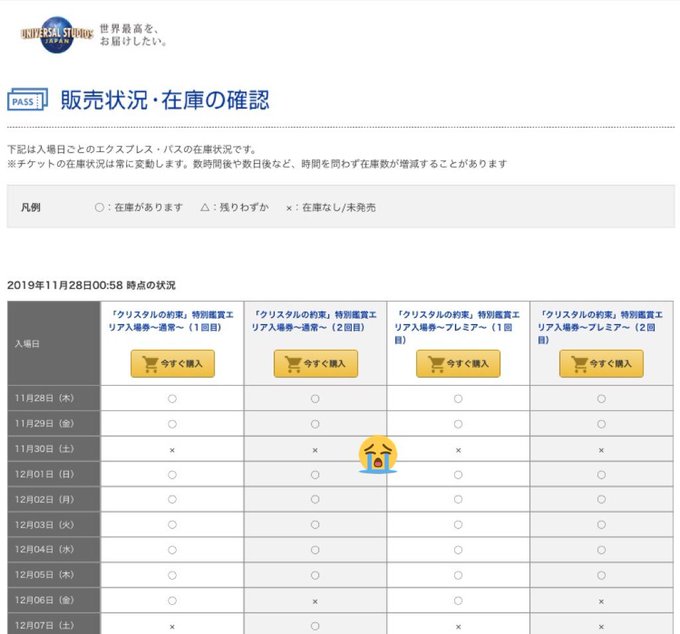
Task: Click the ○ for 11月29日 プレミア(1回目)
Action: coord(458,424)
